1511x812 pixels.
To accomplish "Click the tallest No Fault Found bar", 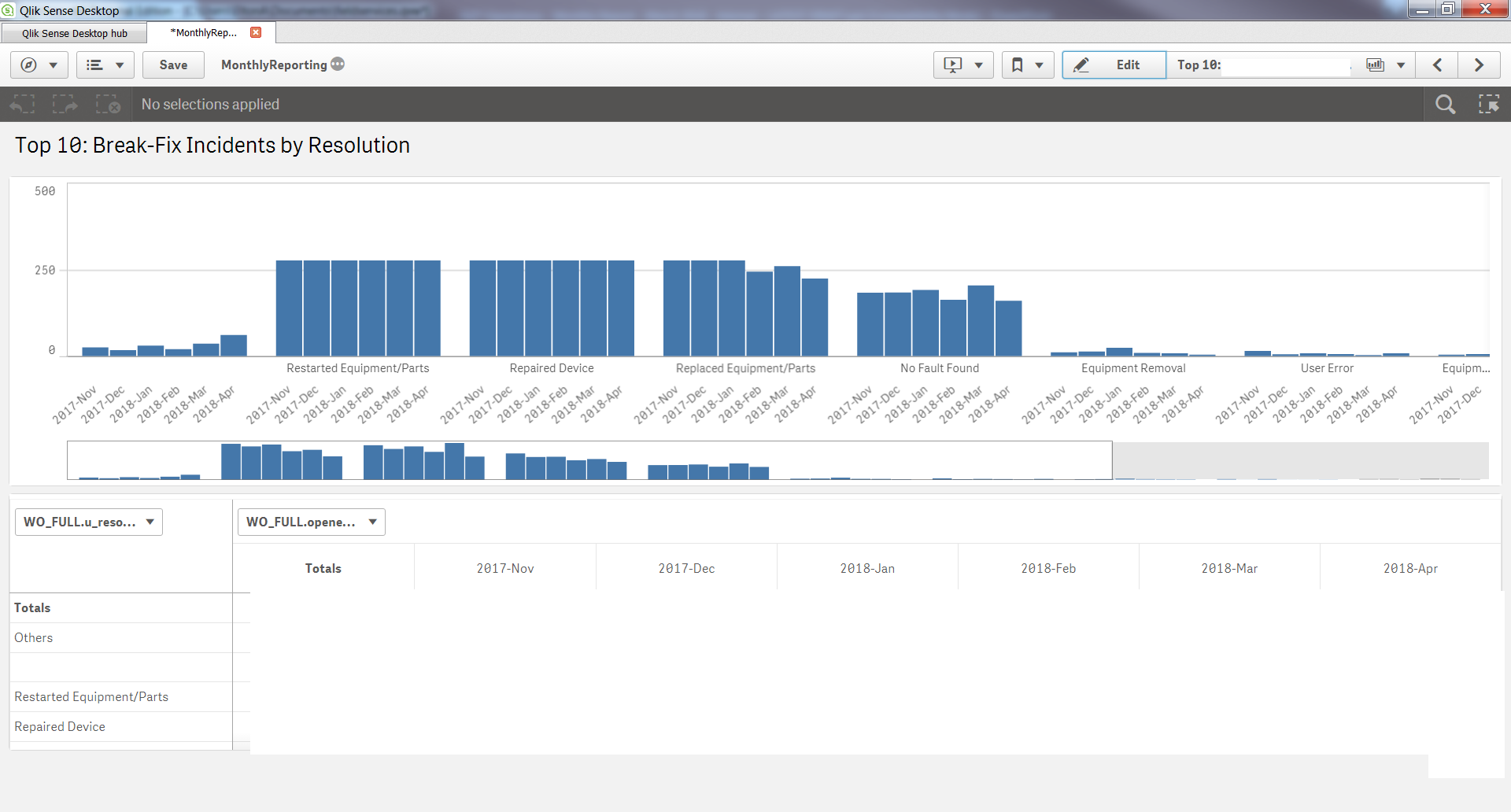I will pos(981,321).
